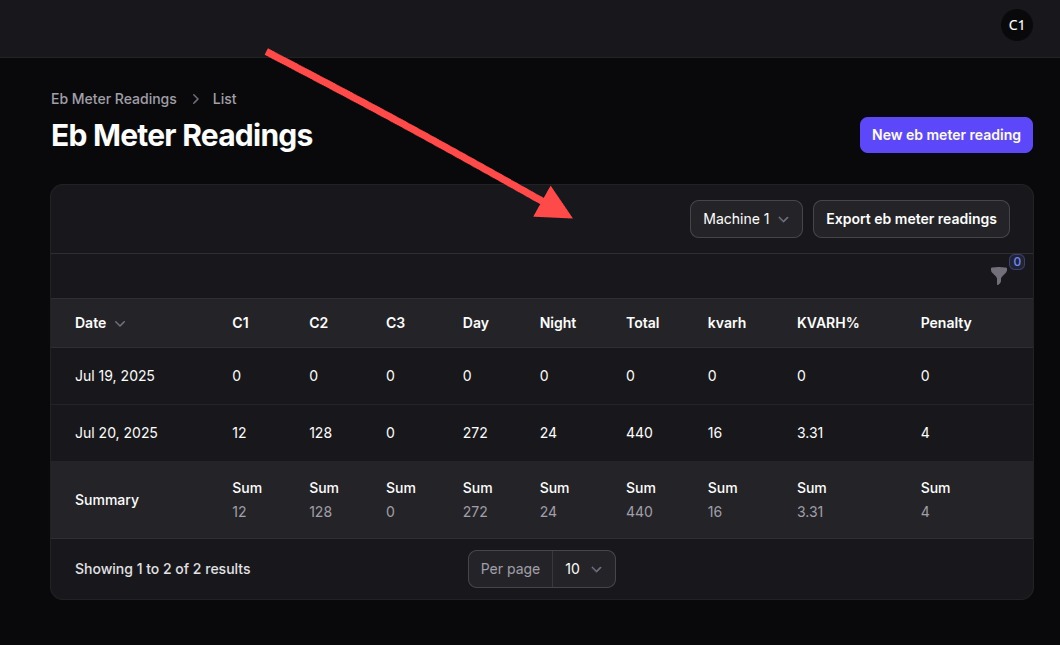
Task: Click the C3 column header
Action: pyautogui.click(x=395, y=323)
